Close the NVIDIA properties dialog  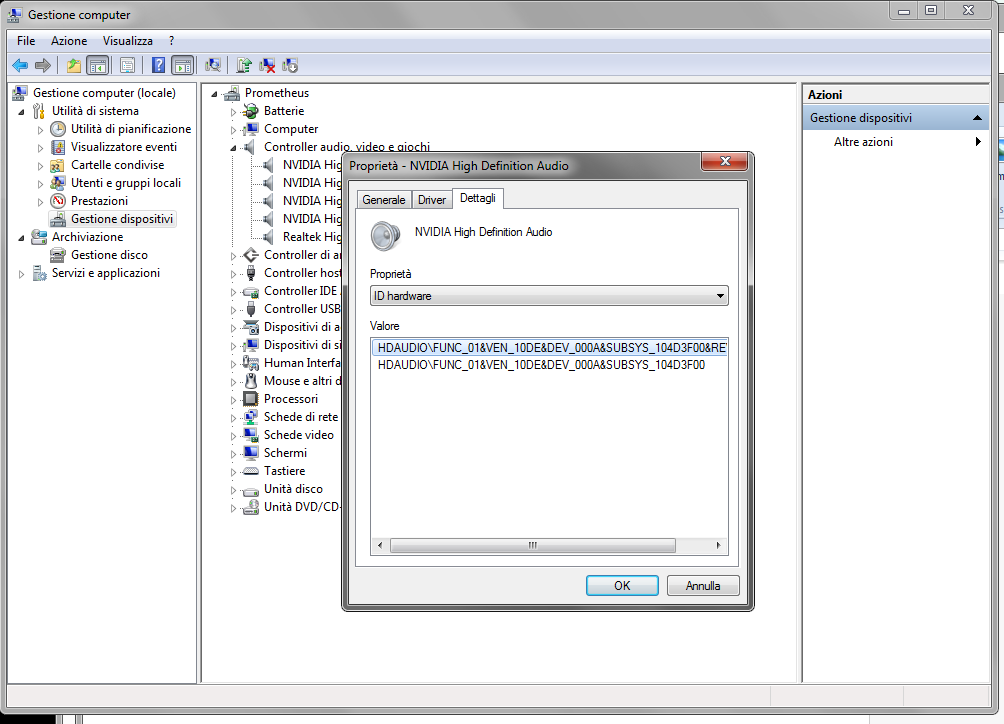pyautogui.click(x=725, y=161)
